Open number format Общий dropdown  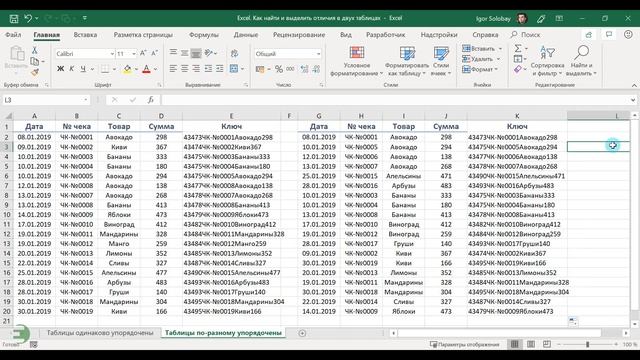pyautogui.click(x=318, y=54)
